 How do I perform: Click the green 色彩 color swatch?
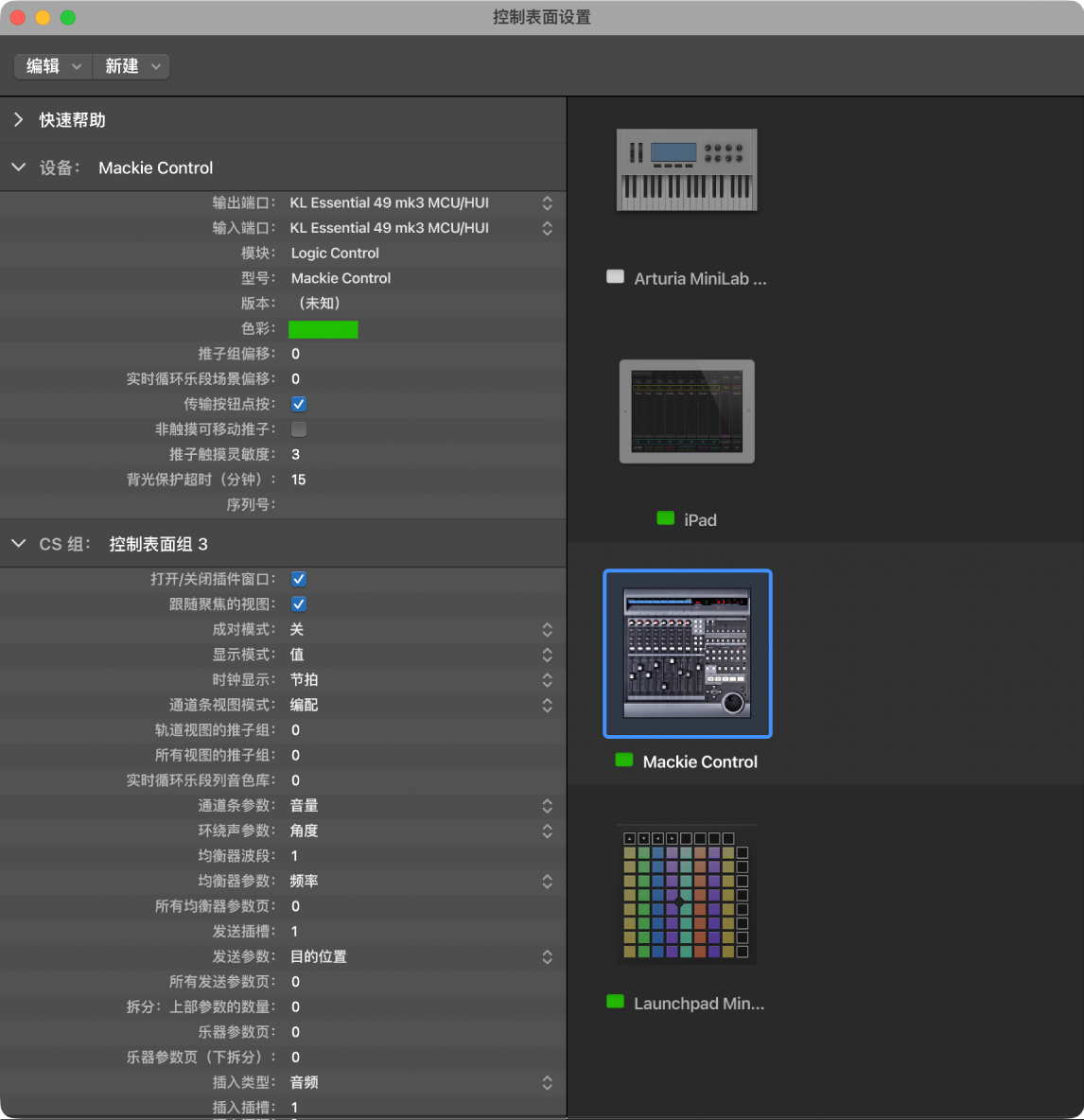pyautogui.click(x=323, y=329)
